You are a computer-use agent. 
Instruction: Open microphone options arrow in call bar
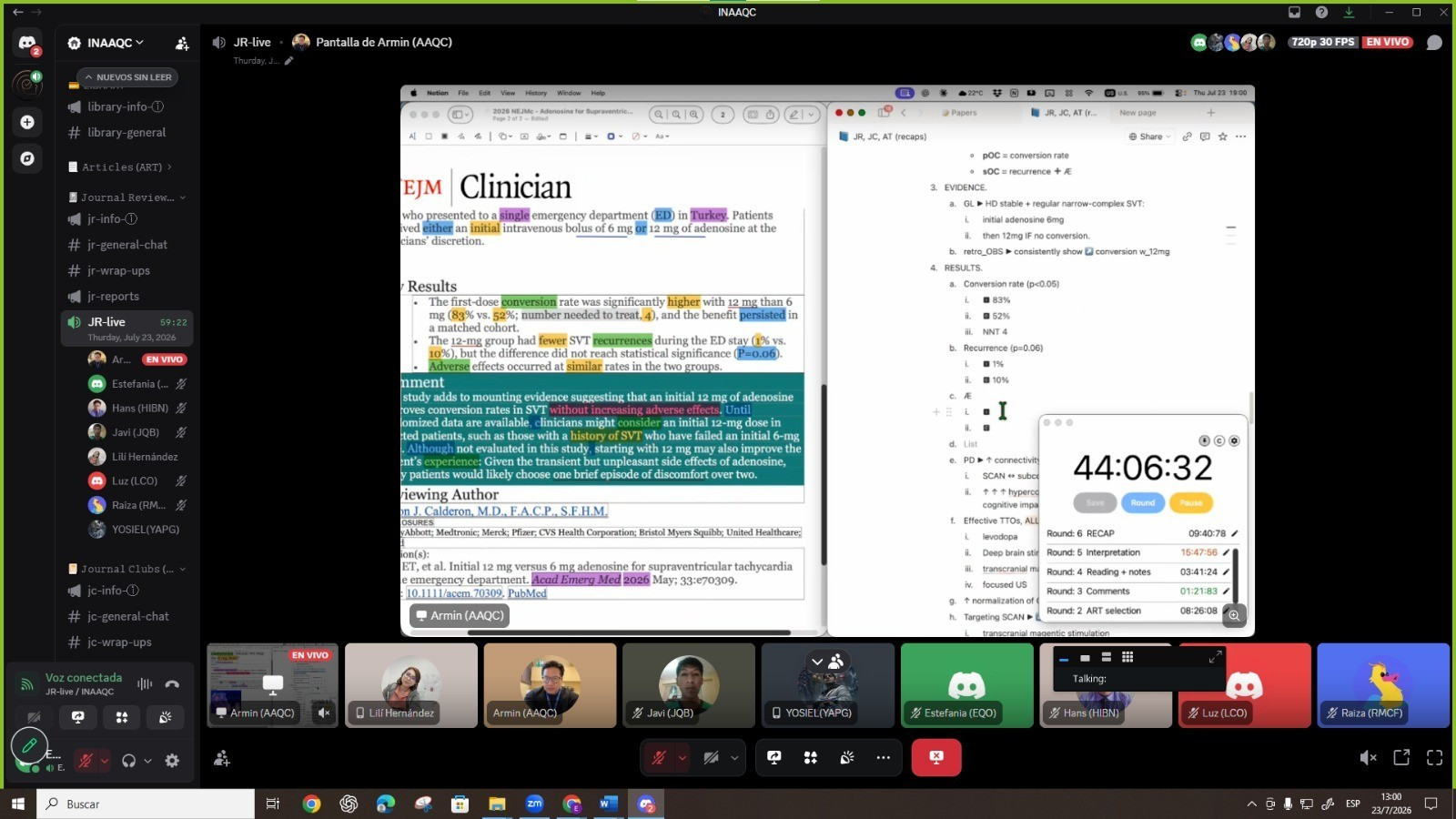coord(682,757)
